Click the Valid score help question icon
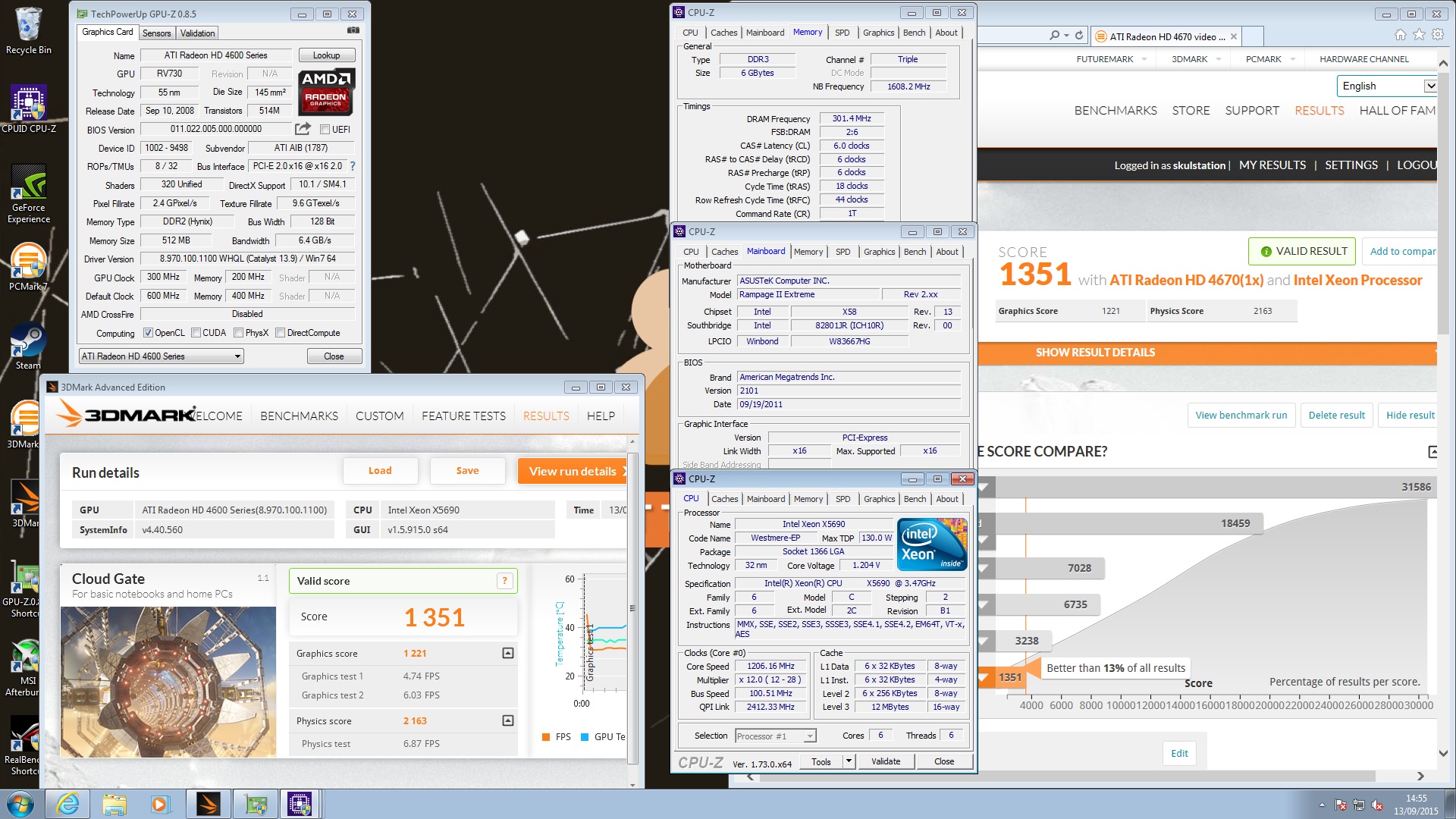The height and width of the screenshot is (819, 1456). [504, 581]
